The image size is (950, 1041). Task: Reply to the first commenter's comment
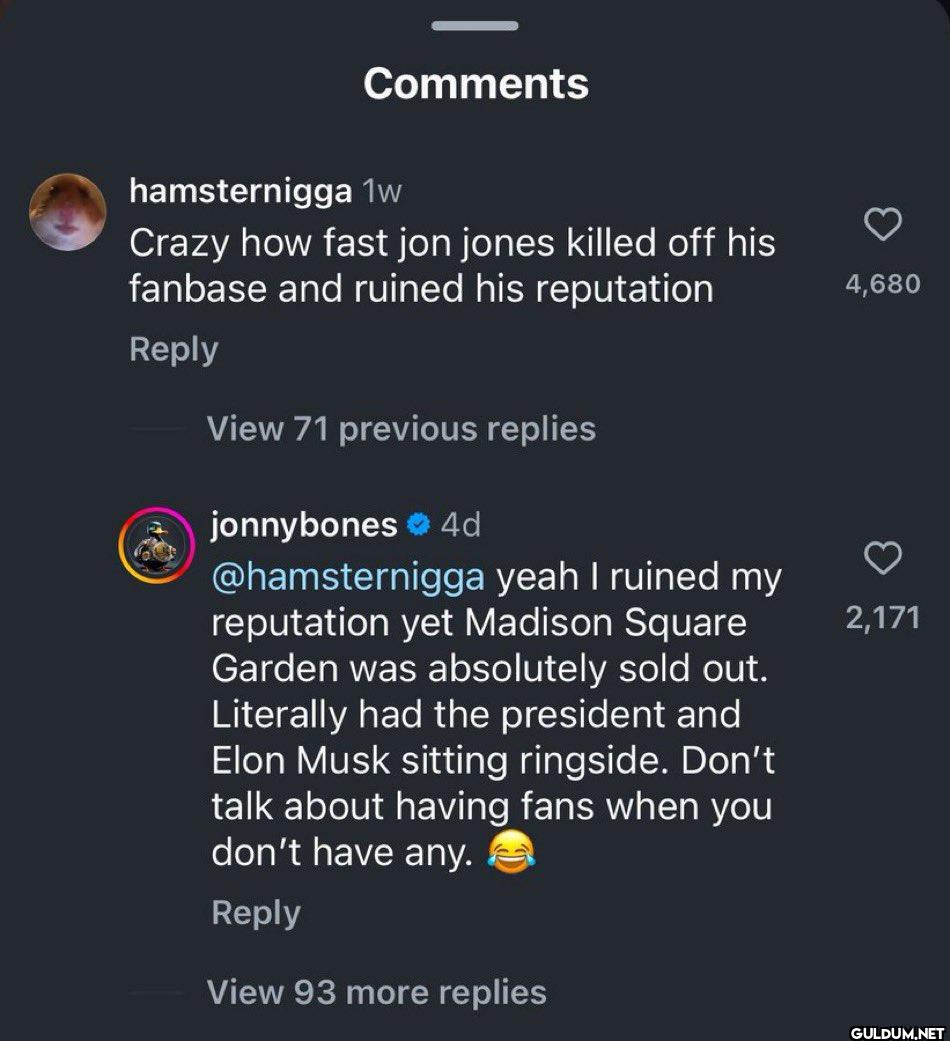173,350
